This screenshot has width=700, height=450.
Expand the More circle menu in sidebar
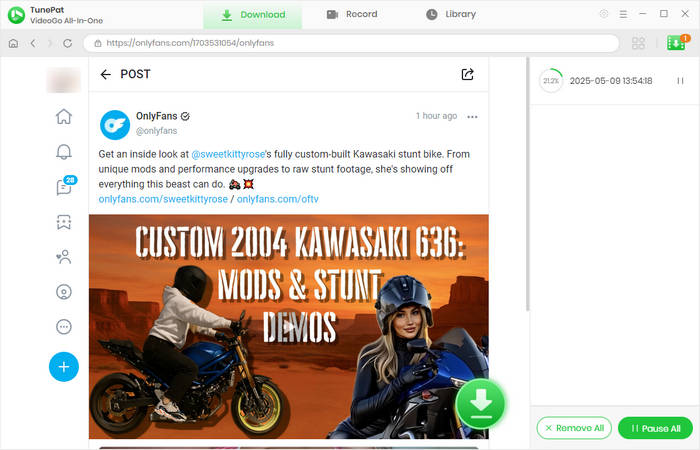point(64,327)
